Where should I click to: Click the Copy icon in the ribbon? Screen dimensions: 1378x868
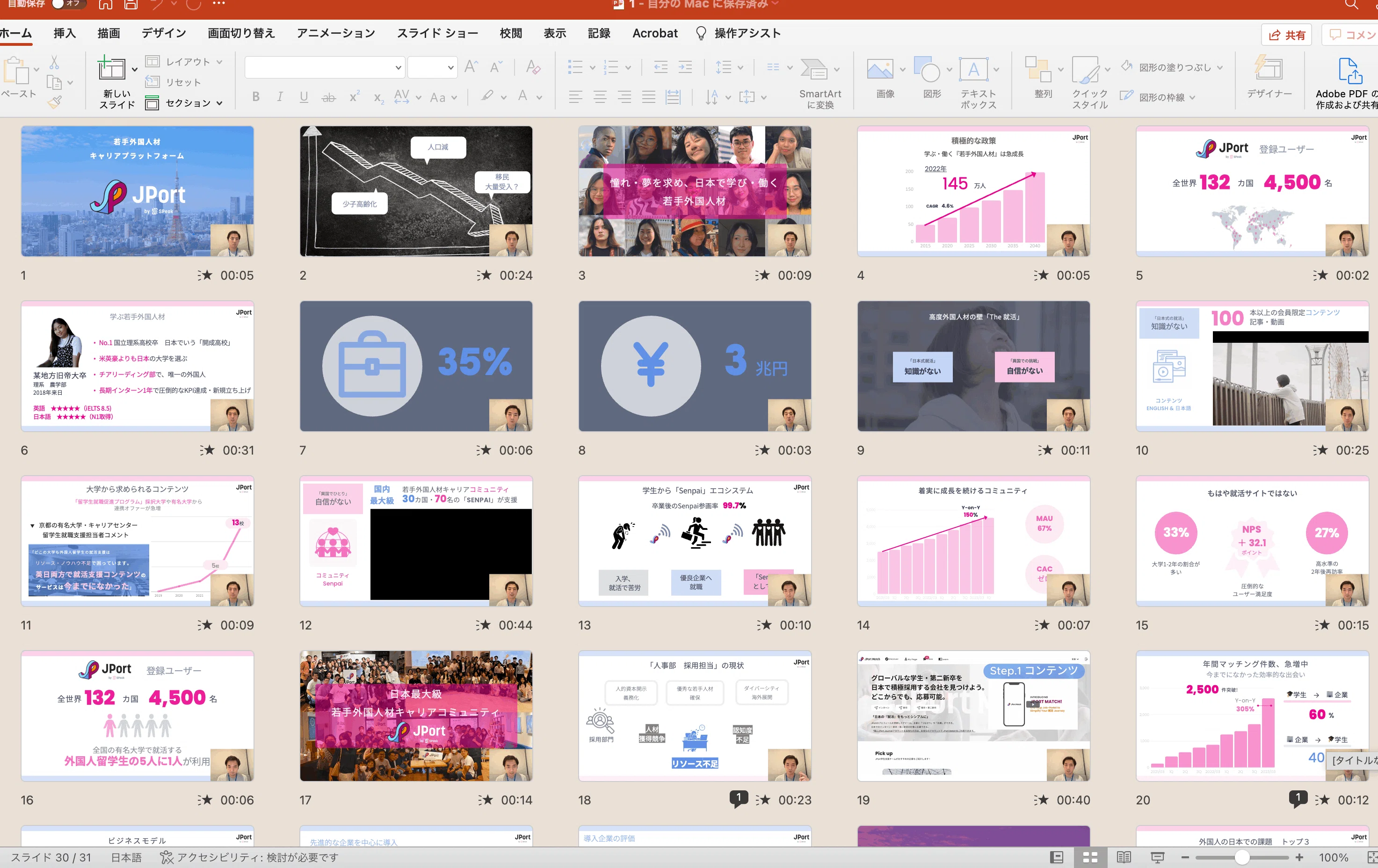coord(54,82)
